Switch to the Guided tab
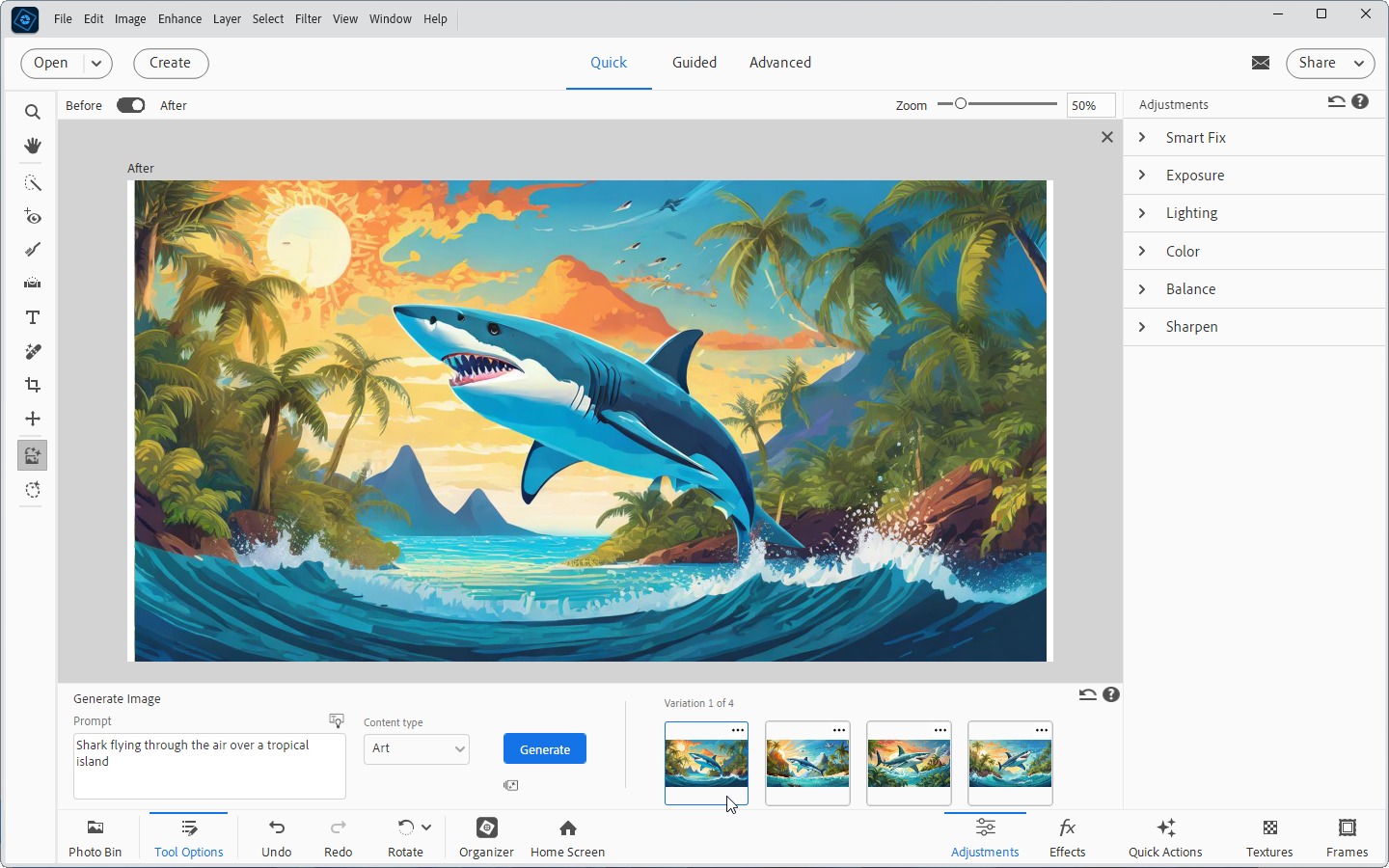The height and width of the screenshot is (868, 1389). [694, 63]
